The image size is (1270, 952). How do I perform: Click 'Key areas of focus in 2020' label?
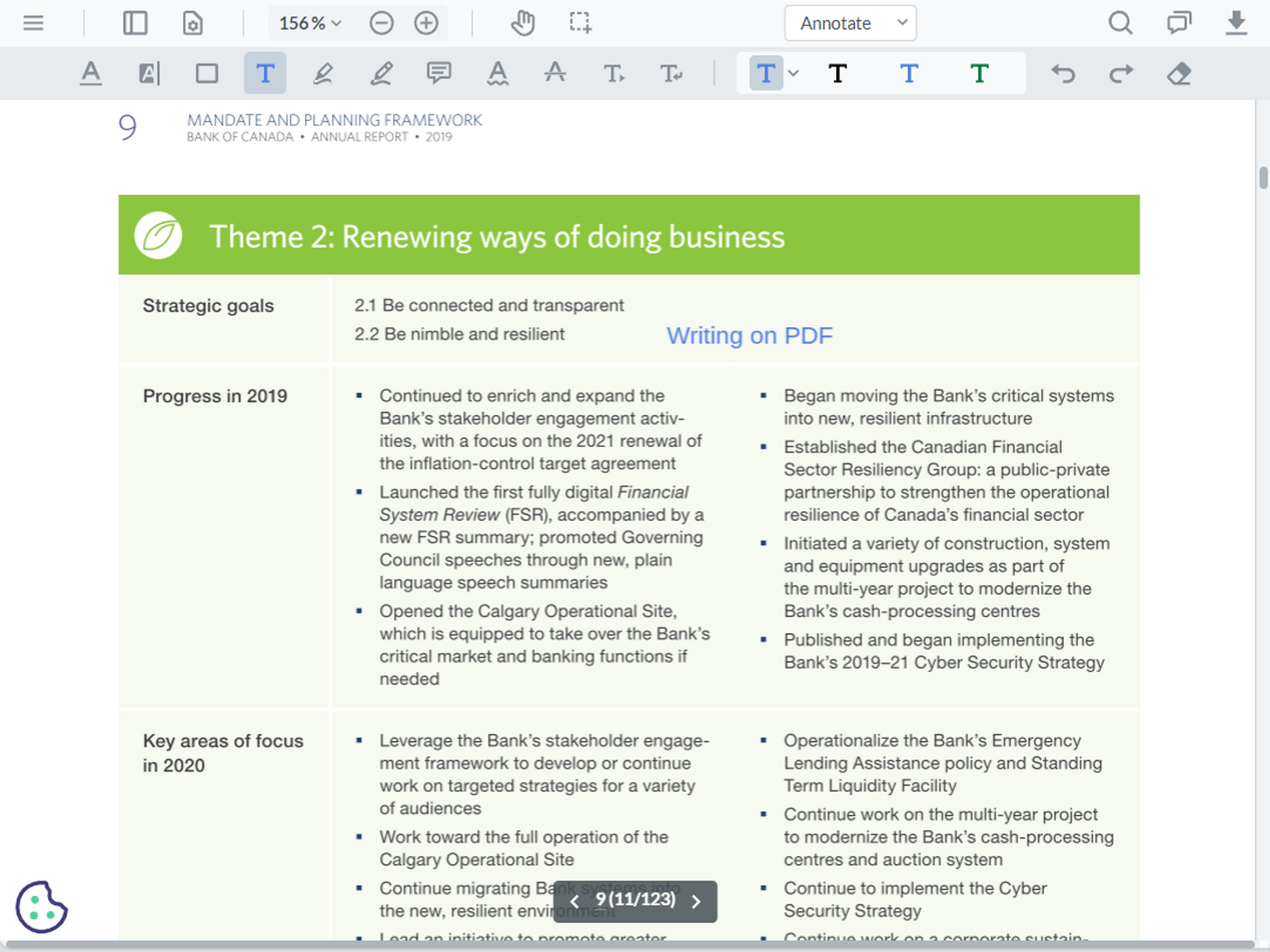pos(223,753)
